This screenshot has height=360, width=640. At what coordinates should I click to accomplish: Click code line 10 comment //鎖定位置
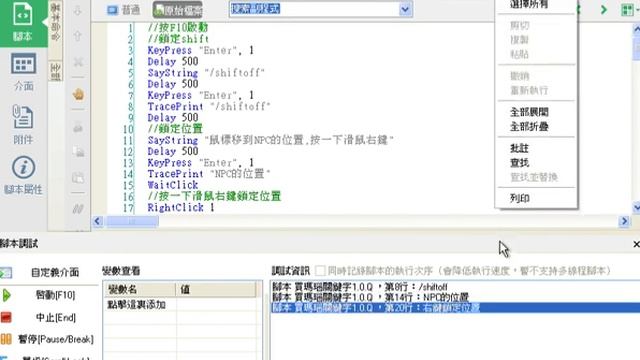point(175,129)
